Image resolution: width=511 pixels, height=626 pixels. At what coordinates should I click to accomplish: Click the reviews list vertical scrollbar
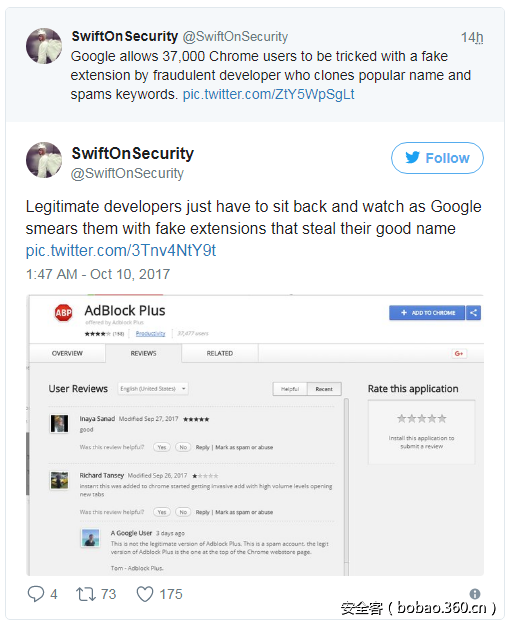click(346, 486)
